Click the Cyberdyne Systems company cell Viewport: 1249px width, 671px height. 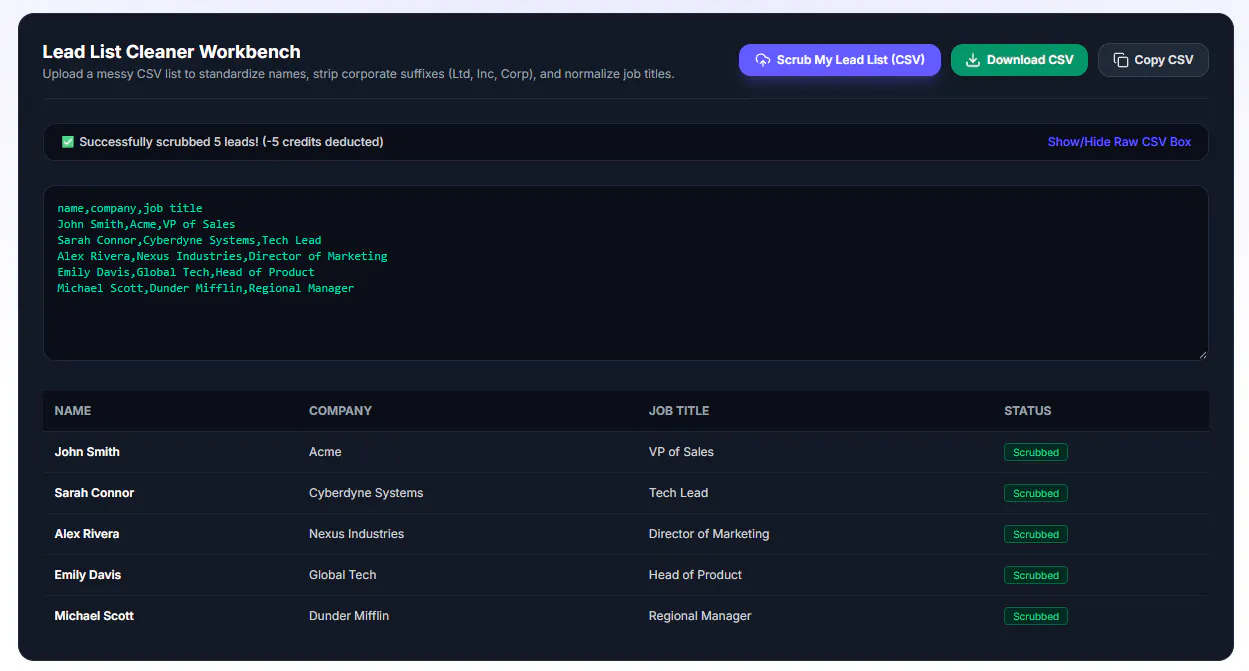366,493
